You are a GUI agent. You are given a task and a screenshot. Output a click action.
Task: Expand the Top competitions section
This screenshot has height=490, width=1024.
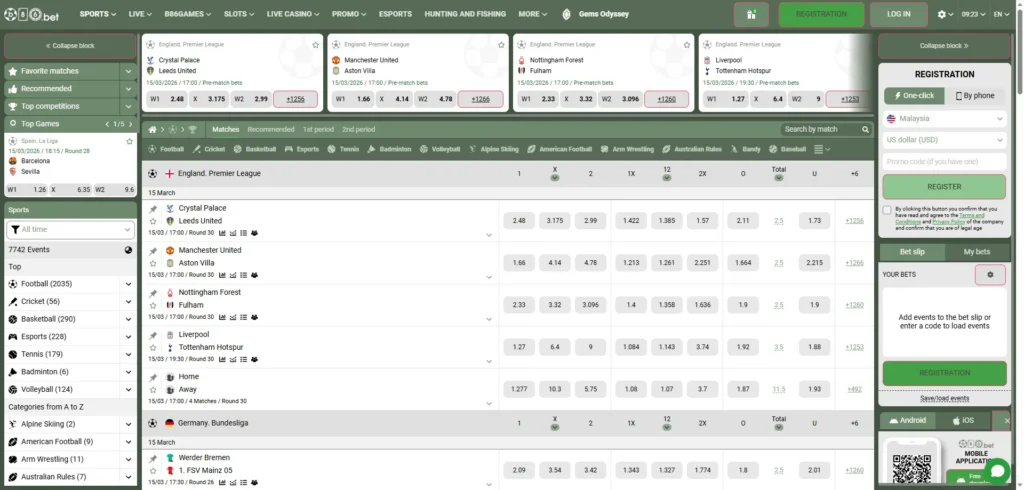click(128, 106)
